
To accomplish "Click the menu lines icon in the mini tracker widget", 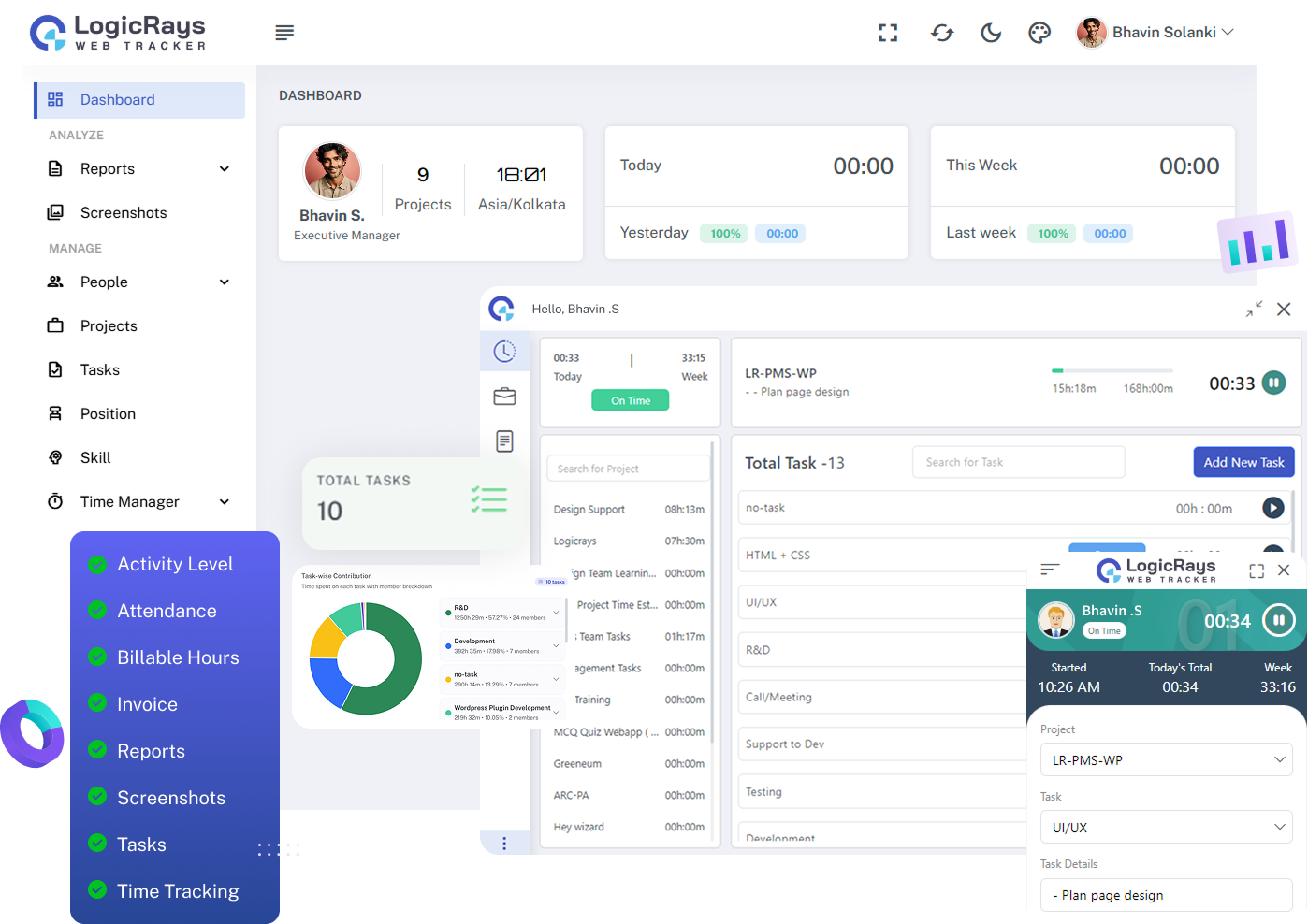I will (1050, 569).
